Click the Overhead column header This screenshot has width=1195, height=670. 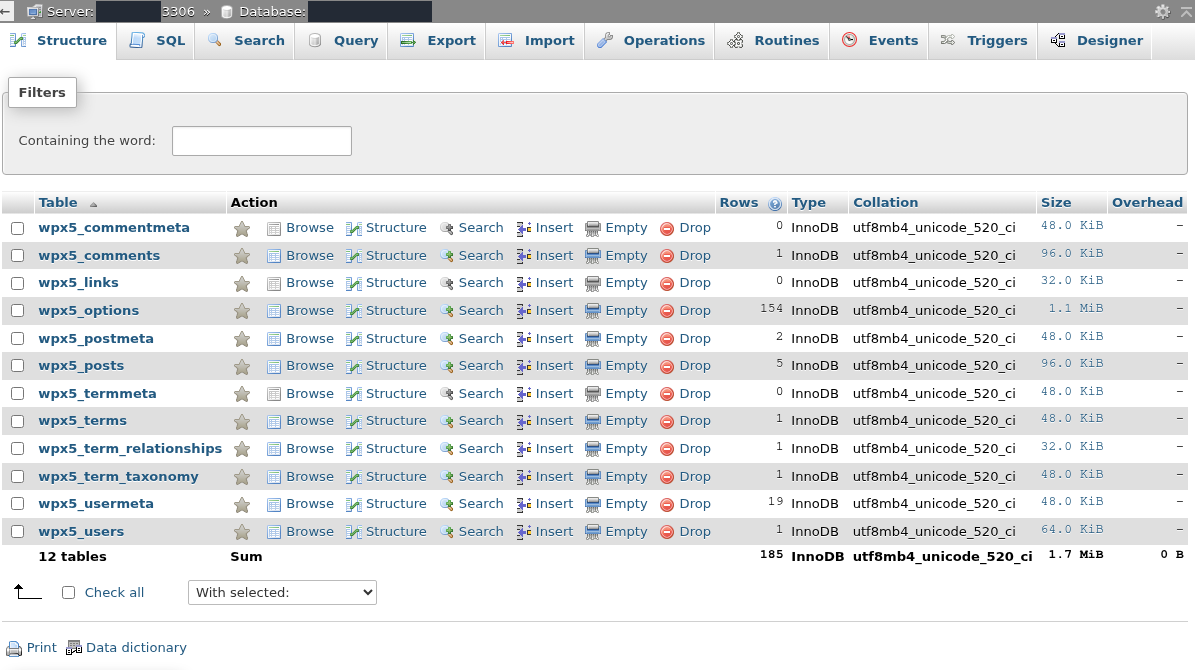(1147, 203)
